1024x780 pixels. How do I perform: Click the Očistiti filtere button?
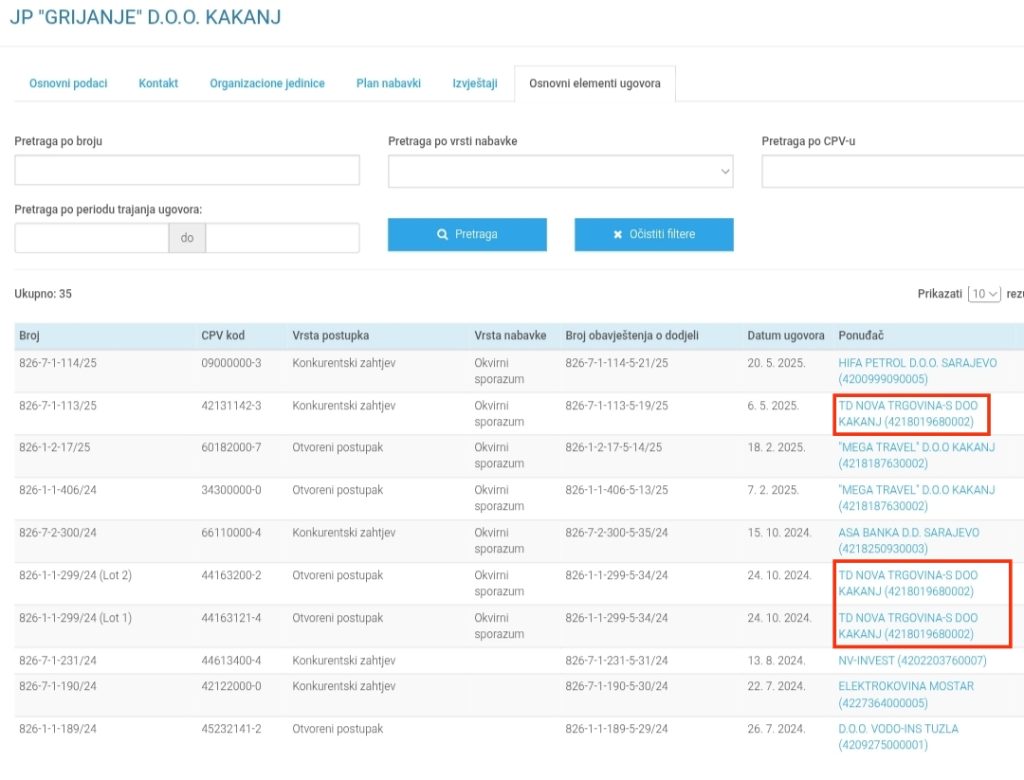(654, 234)
